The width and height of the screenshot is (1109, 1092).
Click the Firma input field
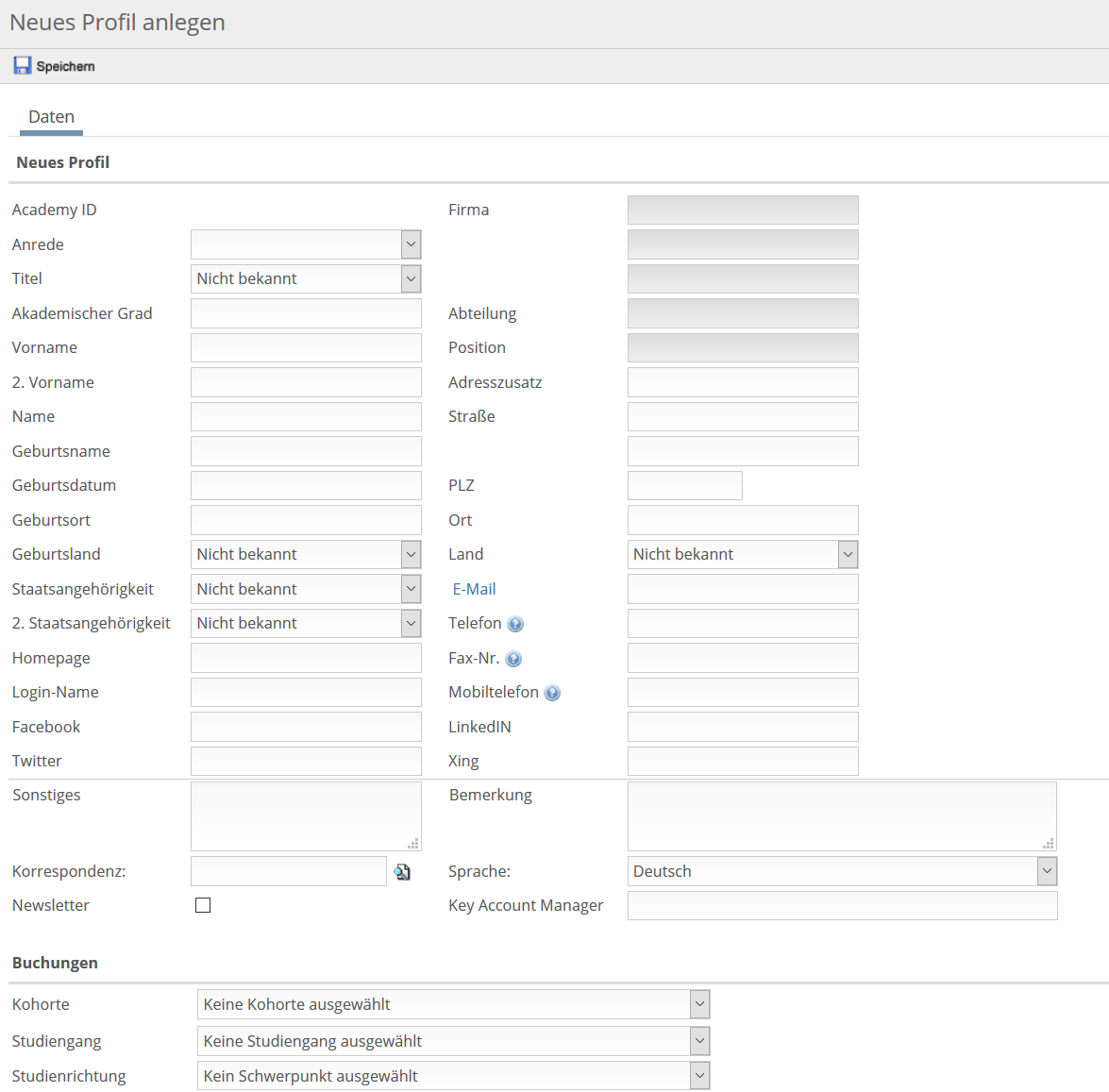[743, 210]
